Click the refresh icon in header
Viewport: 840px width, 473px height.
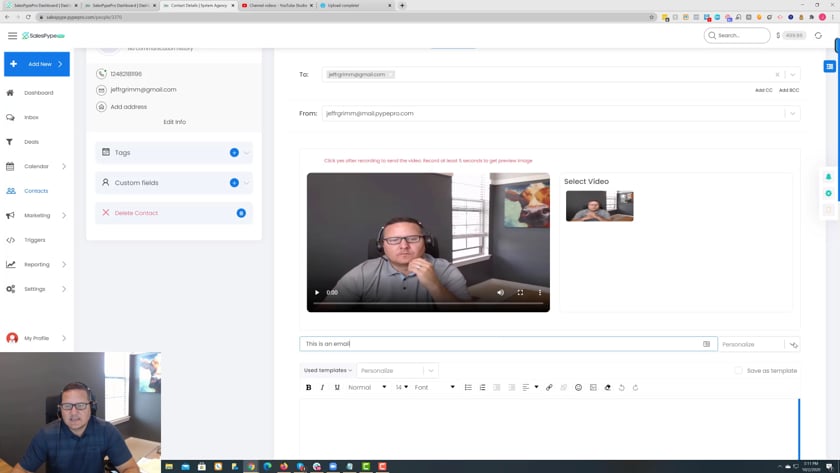pyautogui.click(x=818, y=35)
